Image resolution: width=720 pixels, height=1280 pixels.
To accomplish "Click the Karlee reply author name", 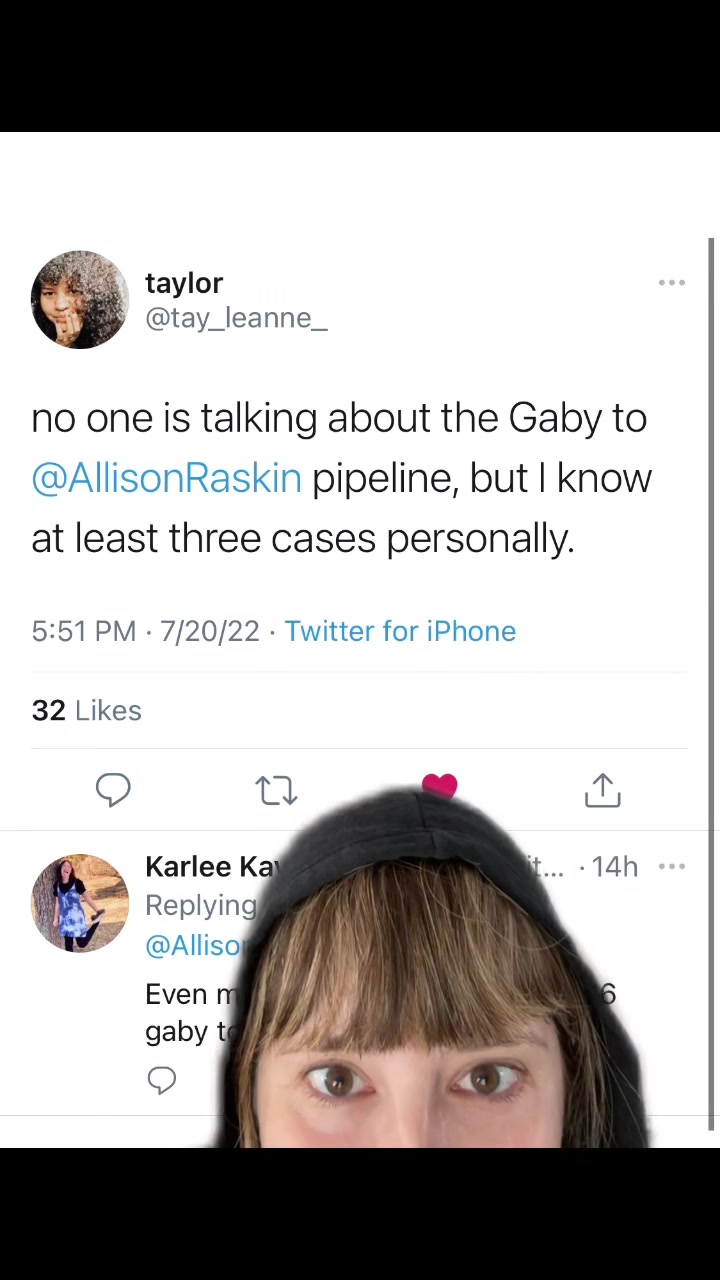I will click(x=211, y=866).
